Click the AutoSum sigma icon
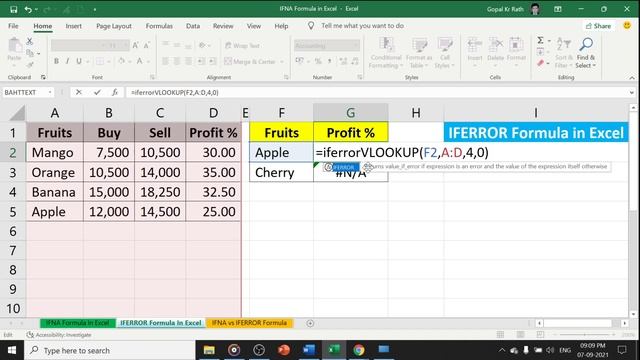The height and width of the screenshot is (360, 640). click(540, 40)
